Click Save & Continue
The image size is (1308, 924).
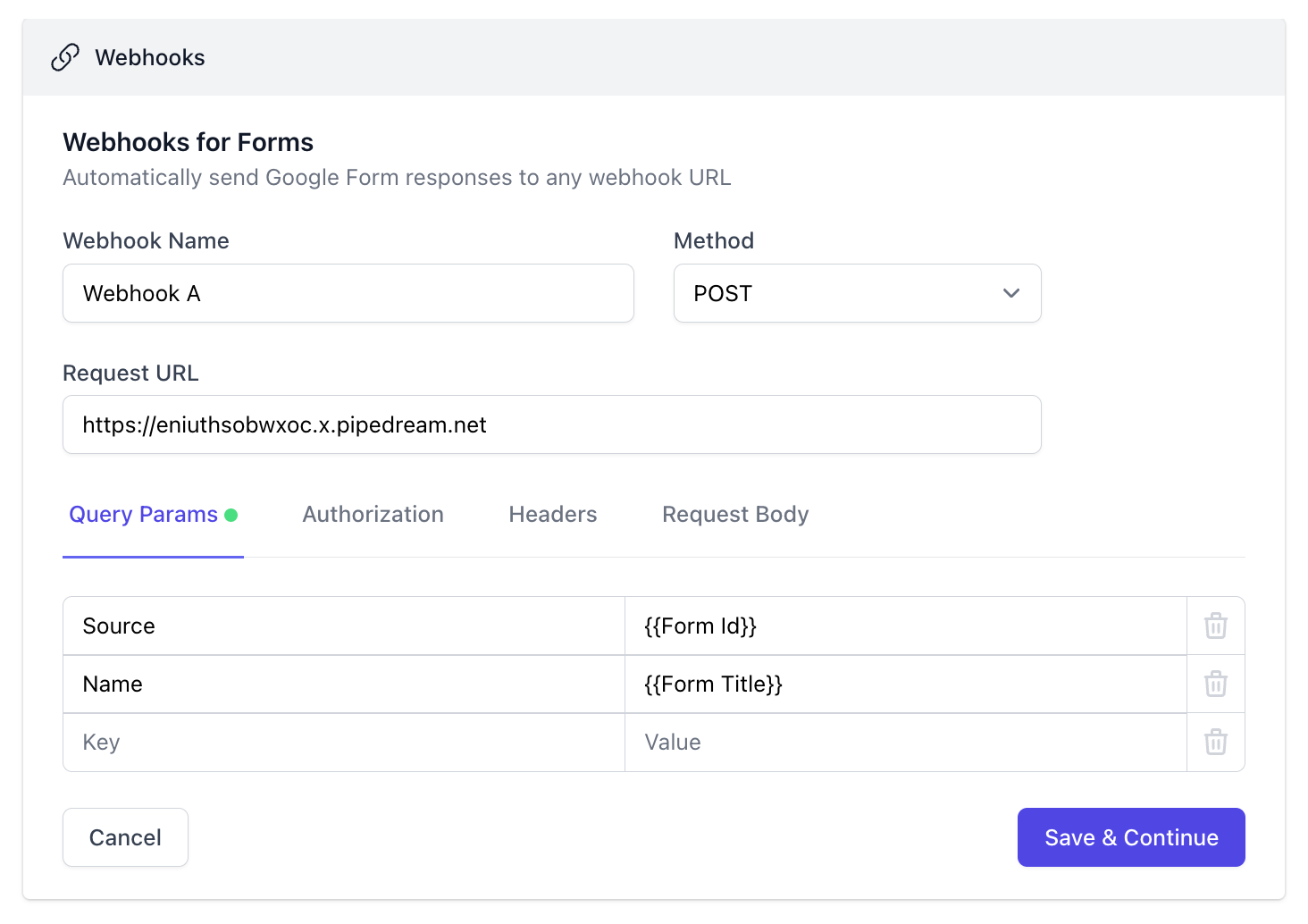[1130, 837]
